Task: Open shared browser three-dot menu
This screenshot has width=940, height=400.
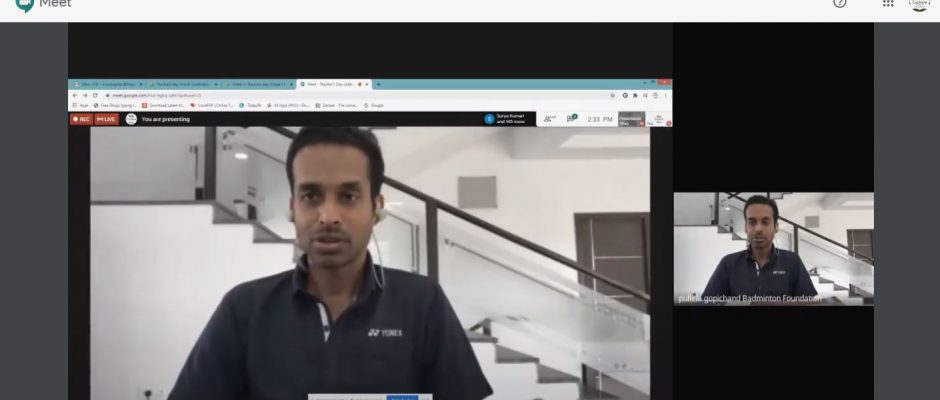Action: pyautogui.click(x=665, y=95)
